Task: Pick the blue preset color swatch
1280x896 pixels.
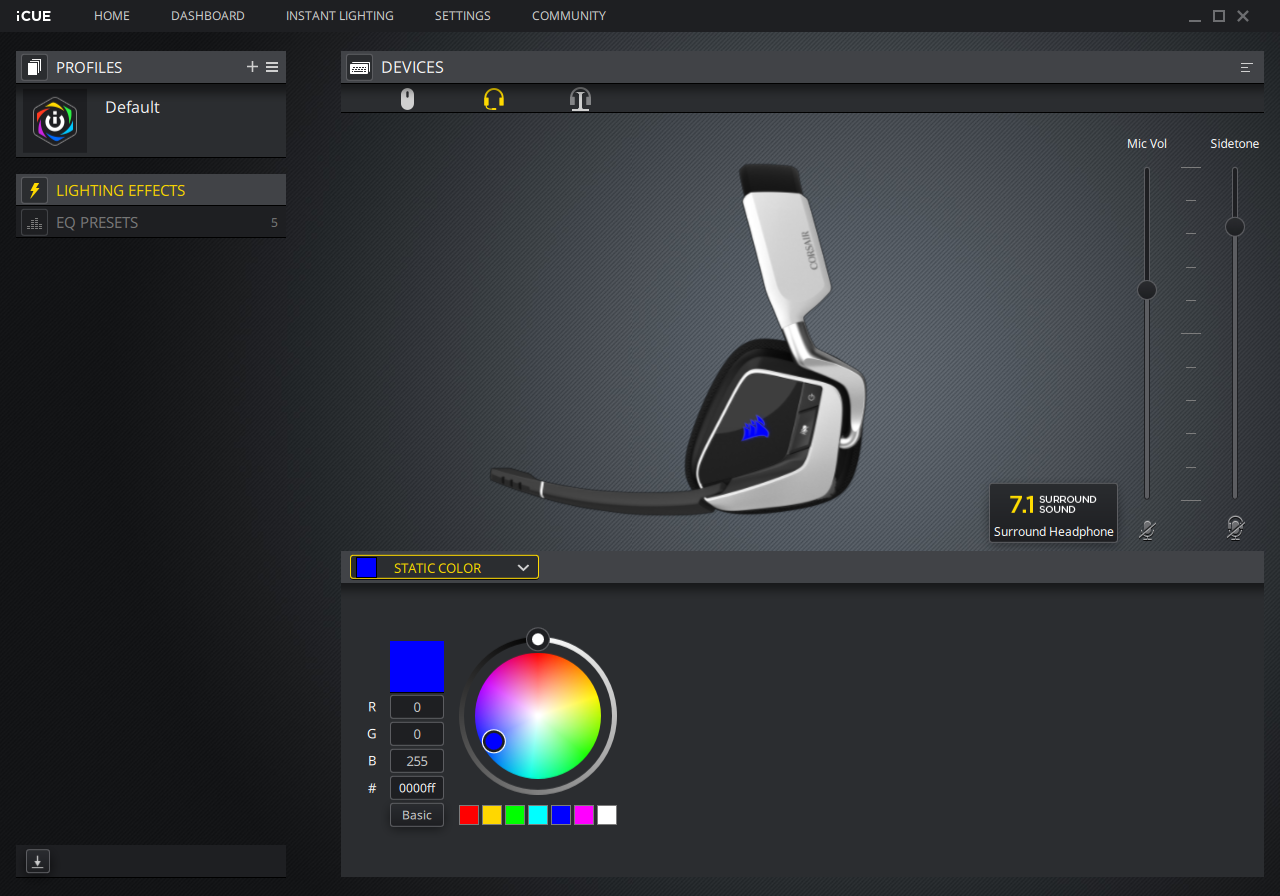Action: pos(561,815)
